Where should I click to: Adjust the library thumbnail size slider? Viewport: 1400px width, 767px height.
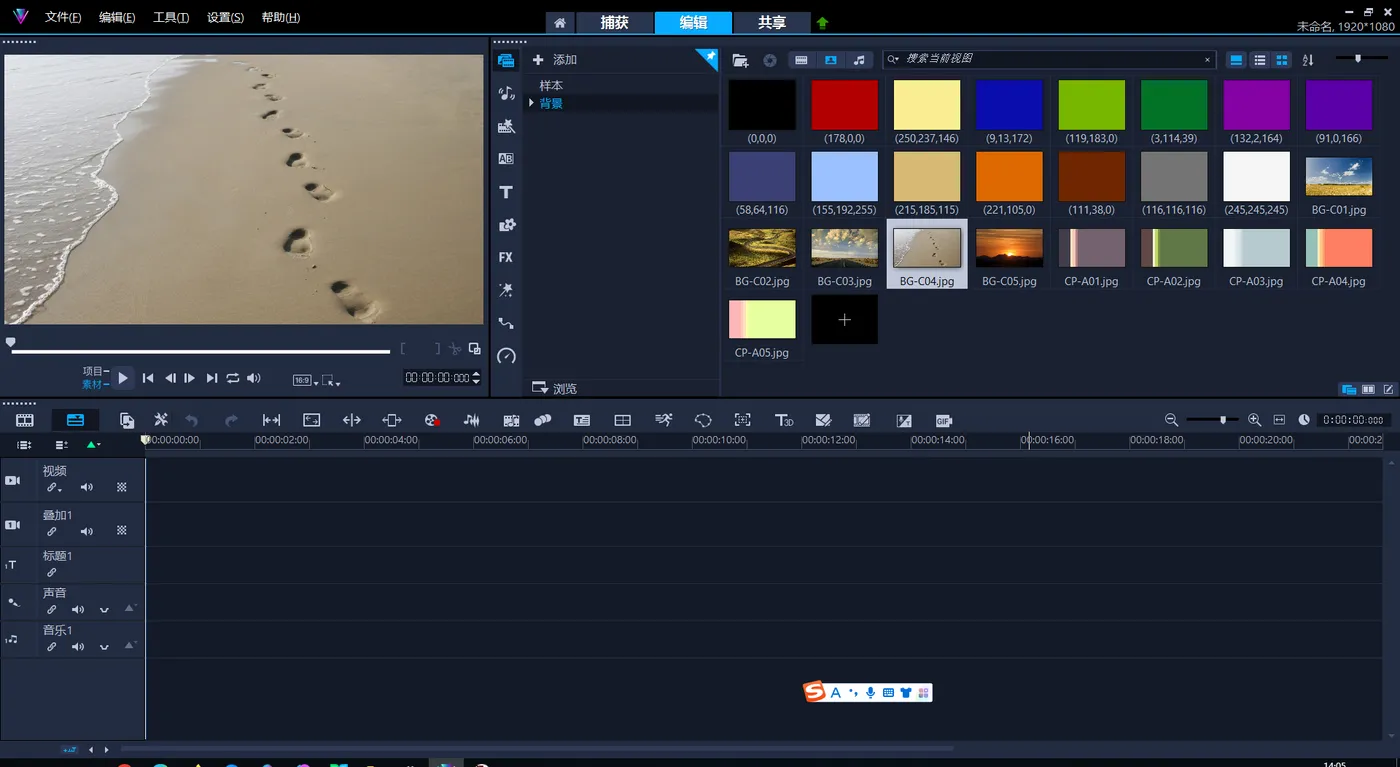click(1357, 59)
